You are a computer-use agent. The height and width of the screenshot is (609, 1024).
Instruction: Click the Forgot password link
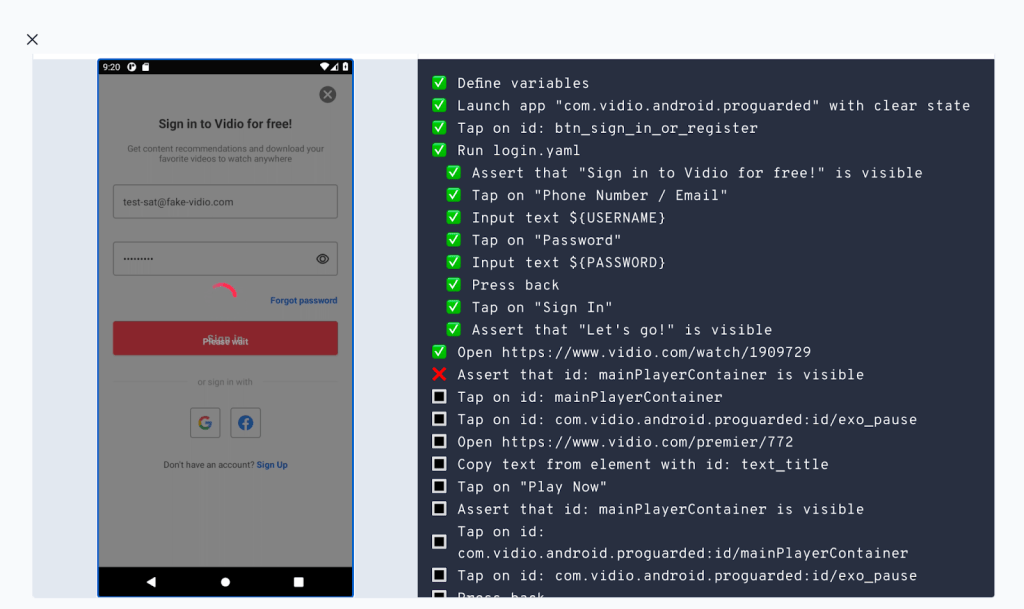click(303, 300)
